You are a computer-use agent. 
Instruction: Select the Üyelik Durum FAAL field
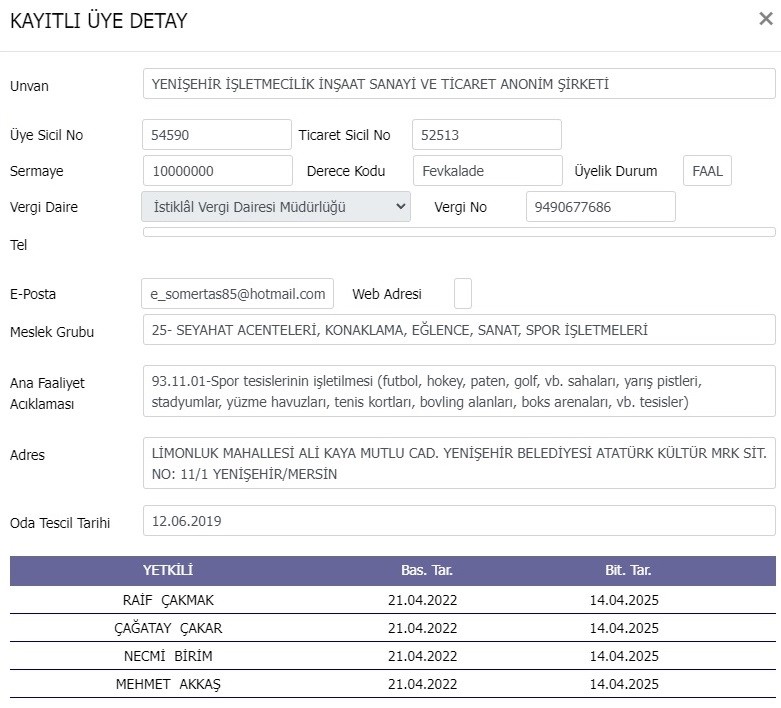tap(707, 171)
